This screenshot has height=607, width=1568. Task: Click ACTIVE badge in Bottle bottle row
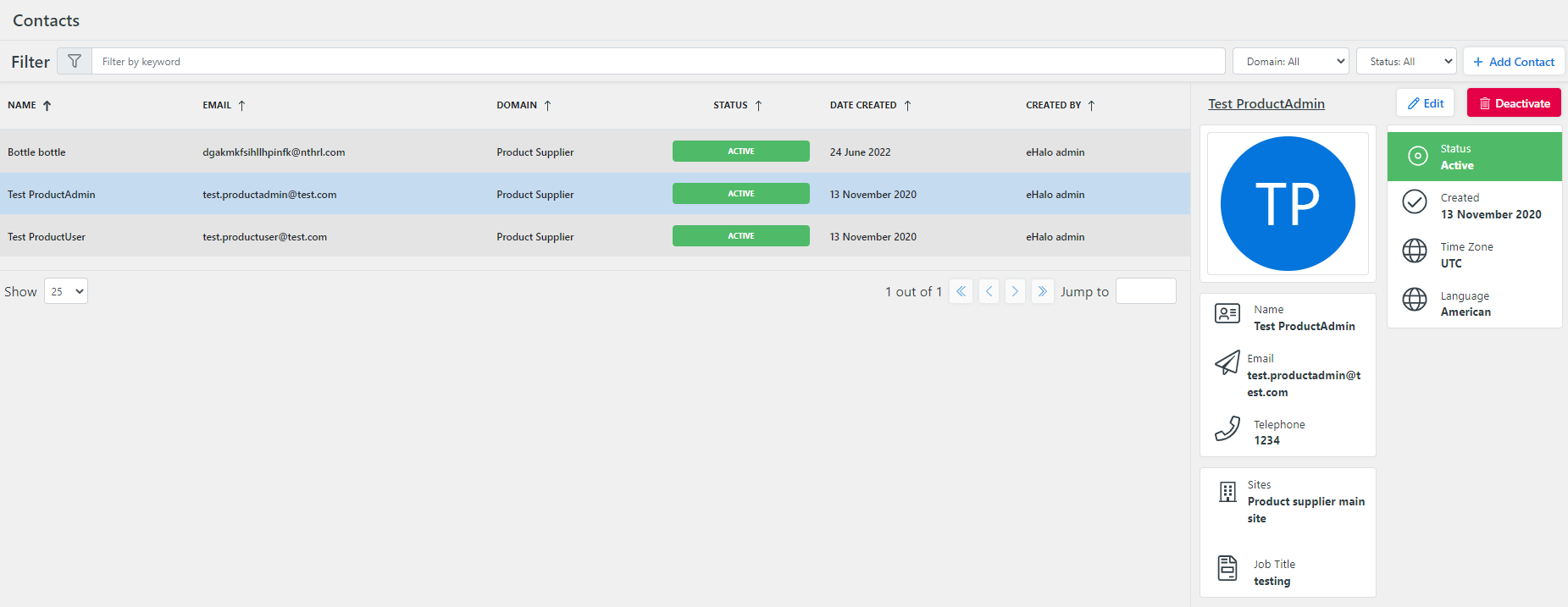point(741,152)
